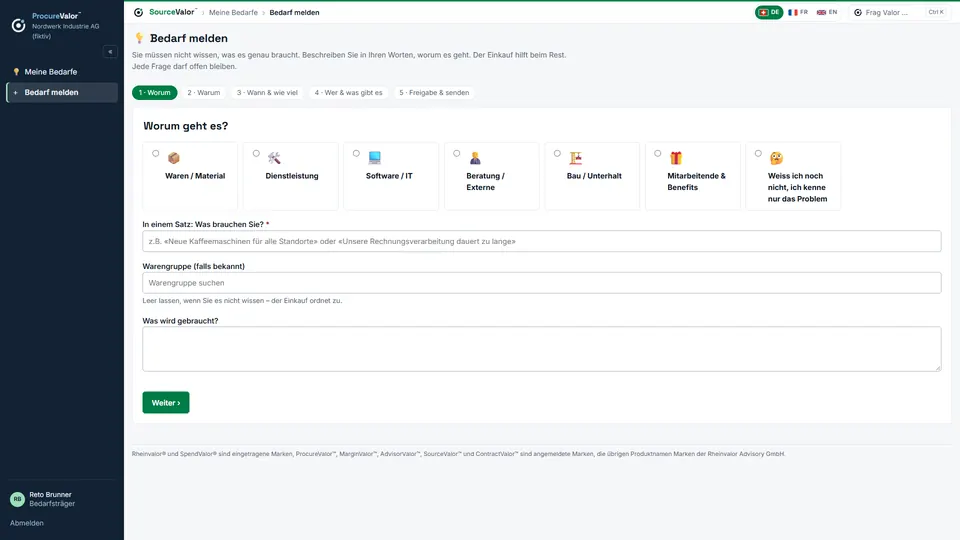Switch language to French FR
This screenshot has height=540, width=960.
point(798,12)
